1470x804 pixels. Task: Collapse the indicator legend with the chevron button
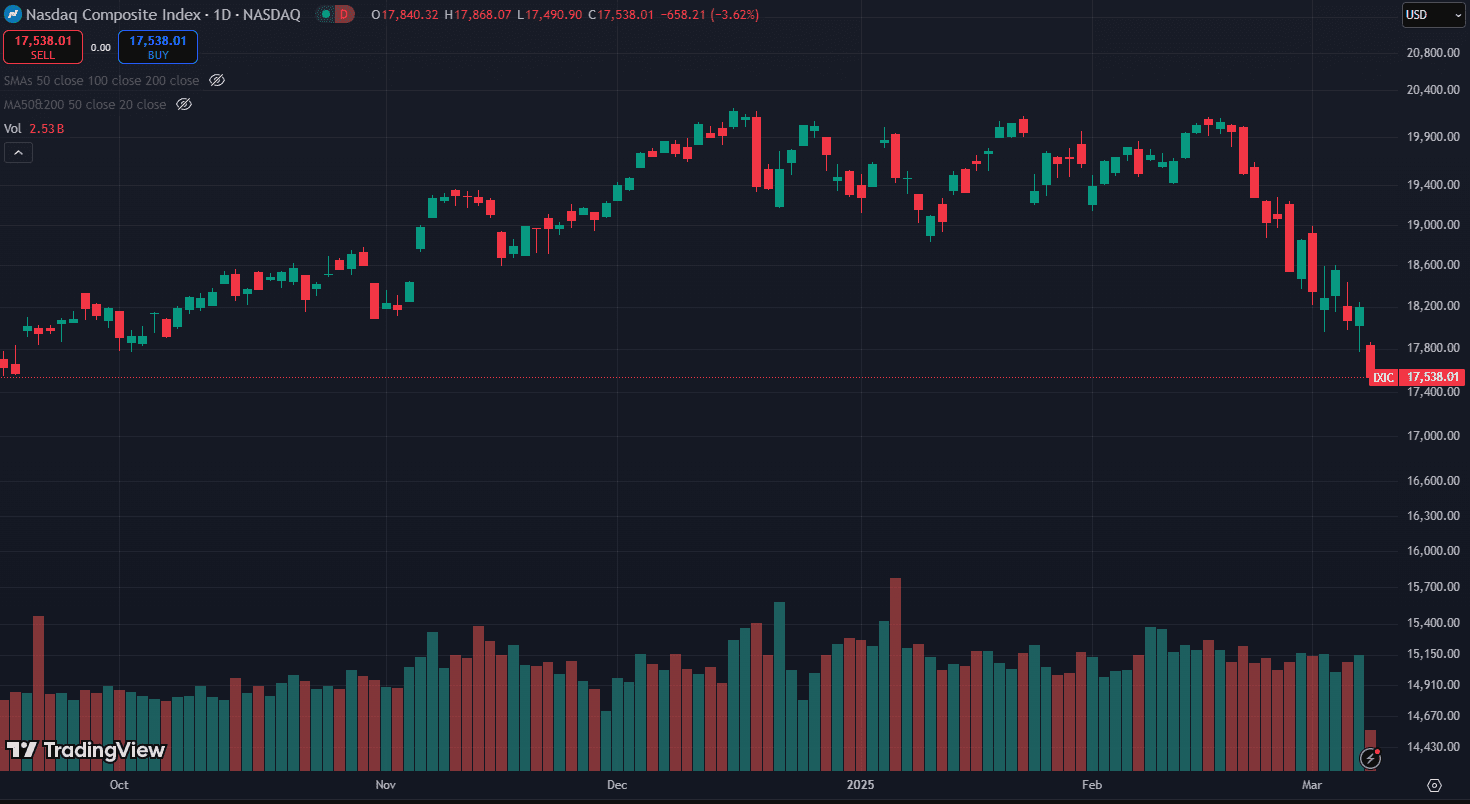pyautogui.click(x=18, y=153)
